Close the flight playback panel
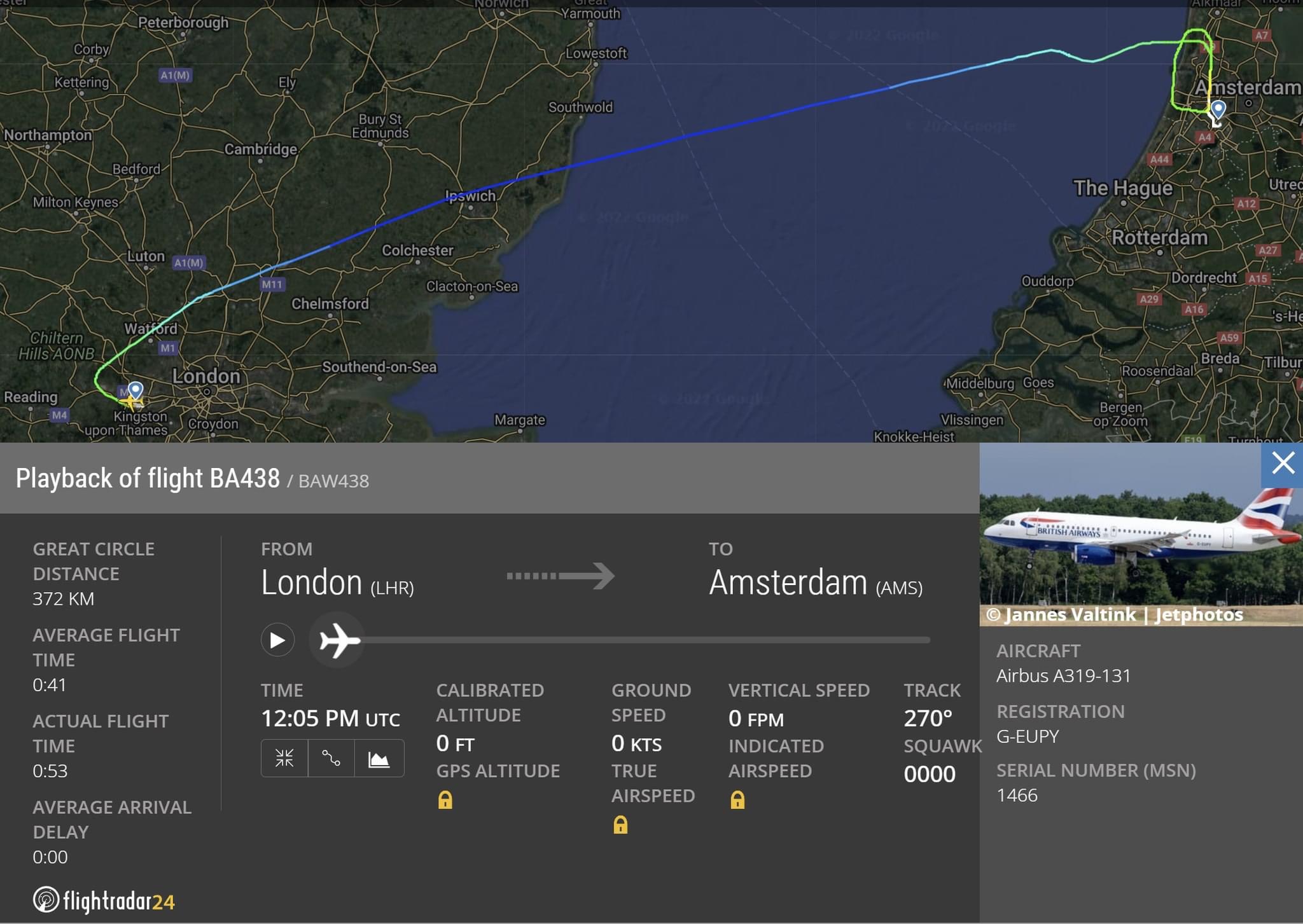 pos(1282,464)
